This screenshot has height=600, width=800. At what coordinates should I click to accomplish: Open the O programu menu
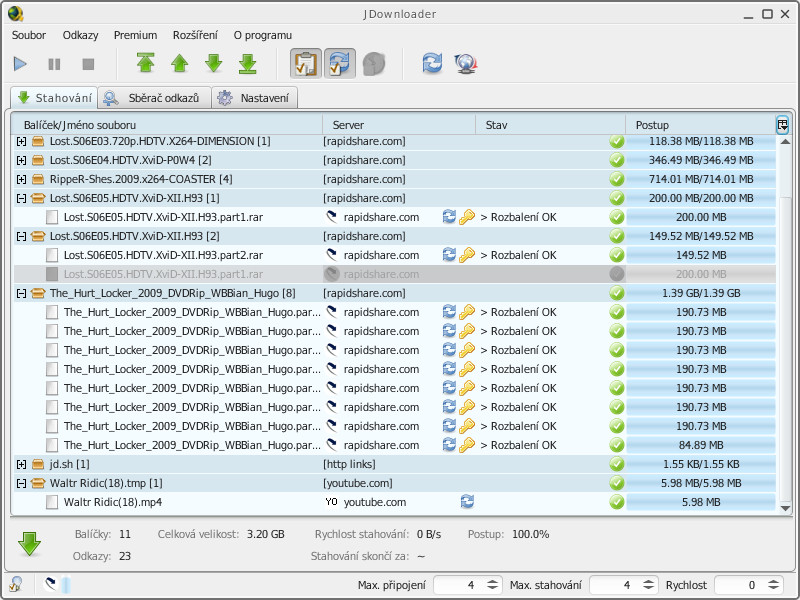pyautogui.click(x=263, y=35)
